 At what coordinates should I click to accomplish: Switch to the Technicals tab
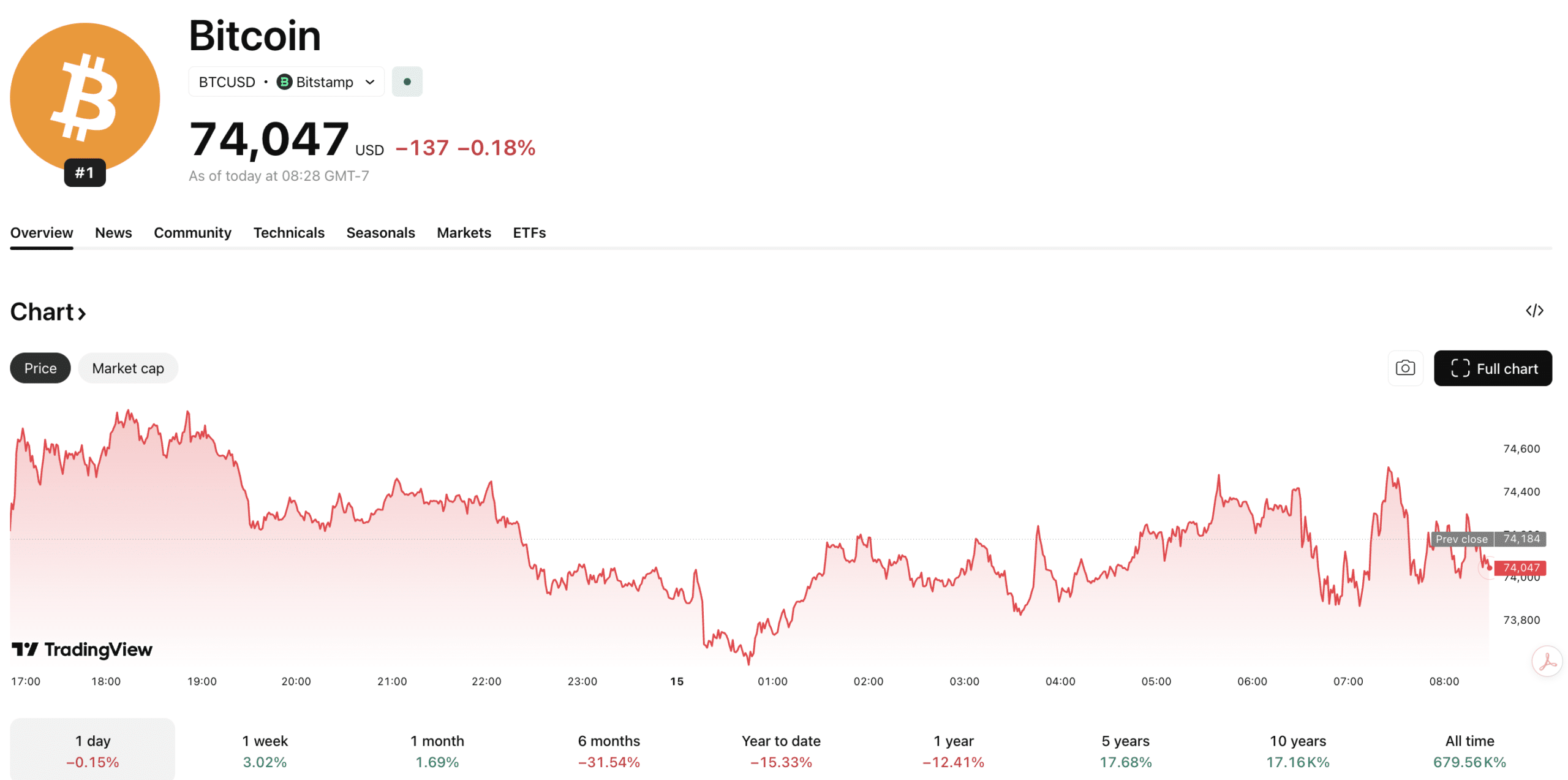tap(288, 233)
